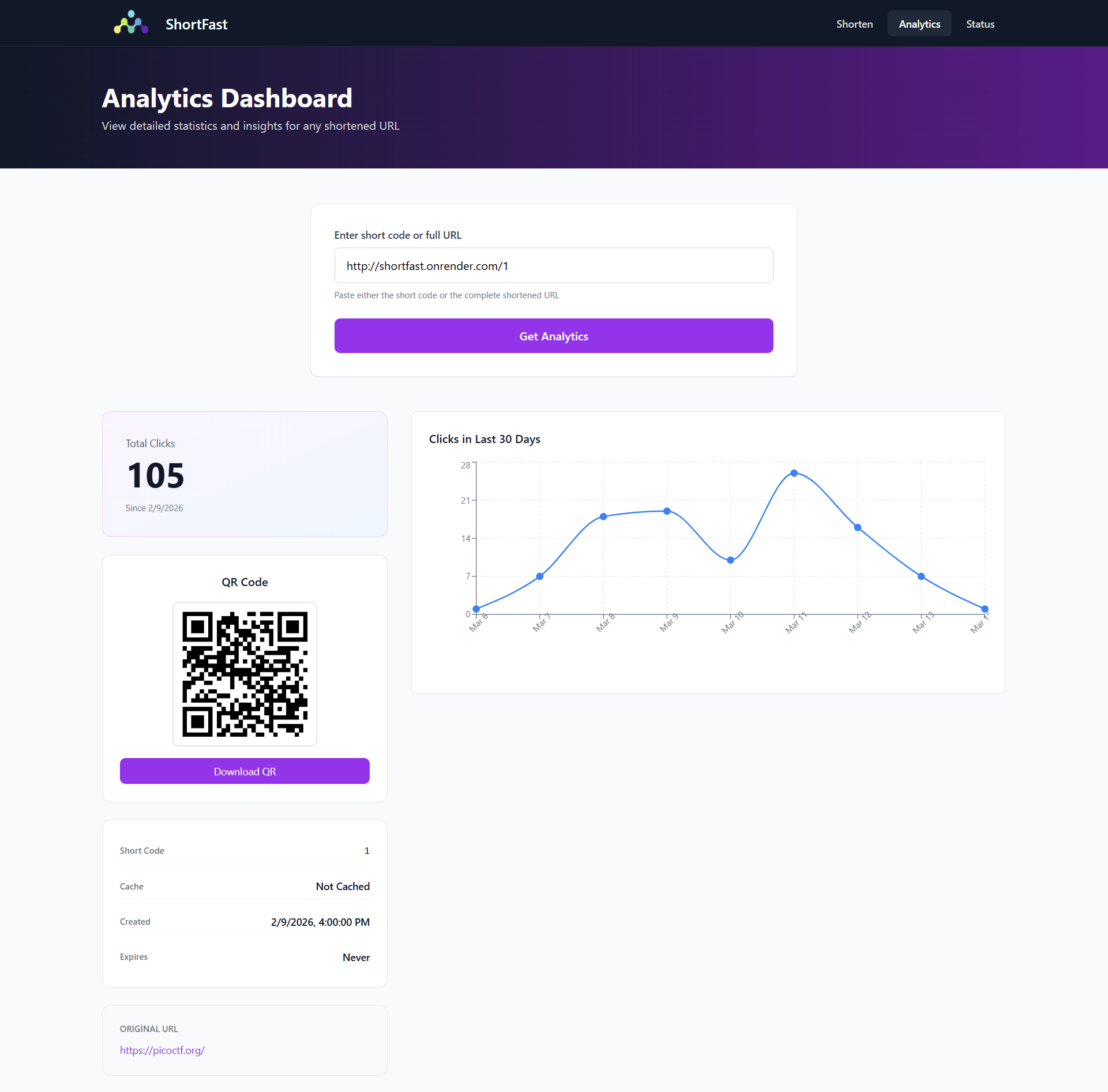Select the Total Clicks card
This screenshot has width=1108, height=1092.
pos(245,474)
